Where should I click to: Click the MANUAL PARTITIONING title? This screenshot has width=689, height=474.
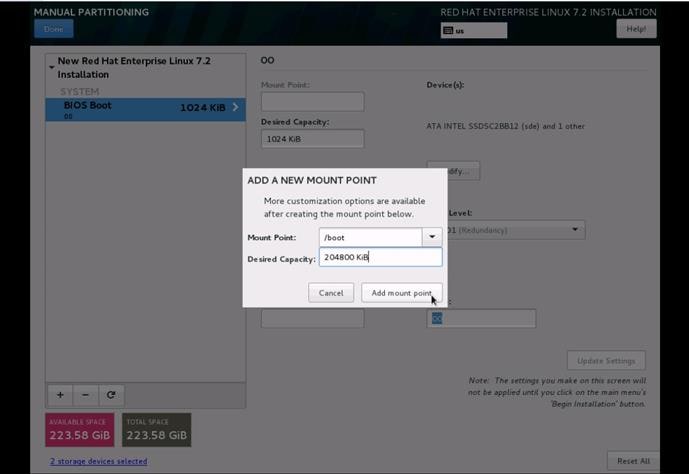click(91, 12)
